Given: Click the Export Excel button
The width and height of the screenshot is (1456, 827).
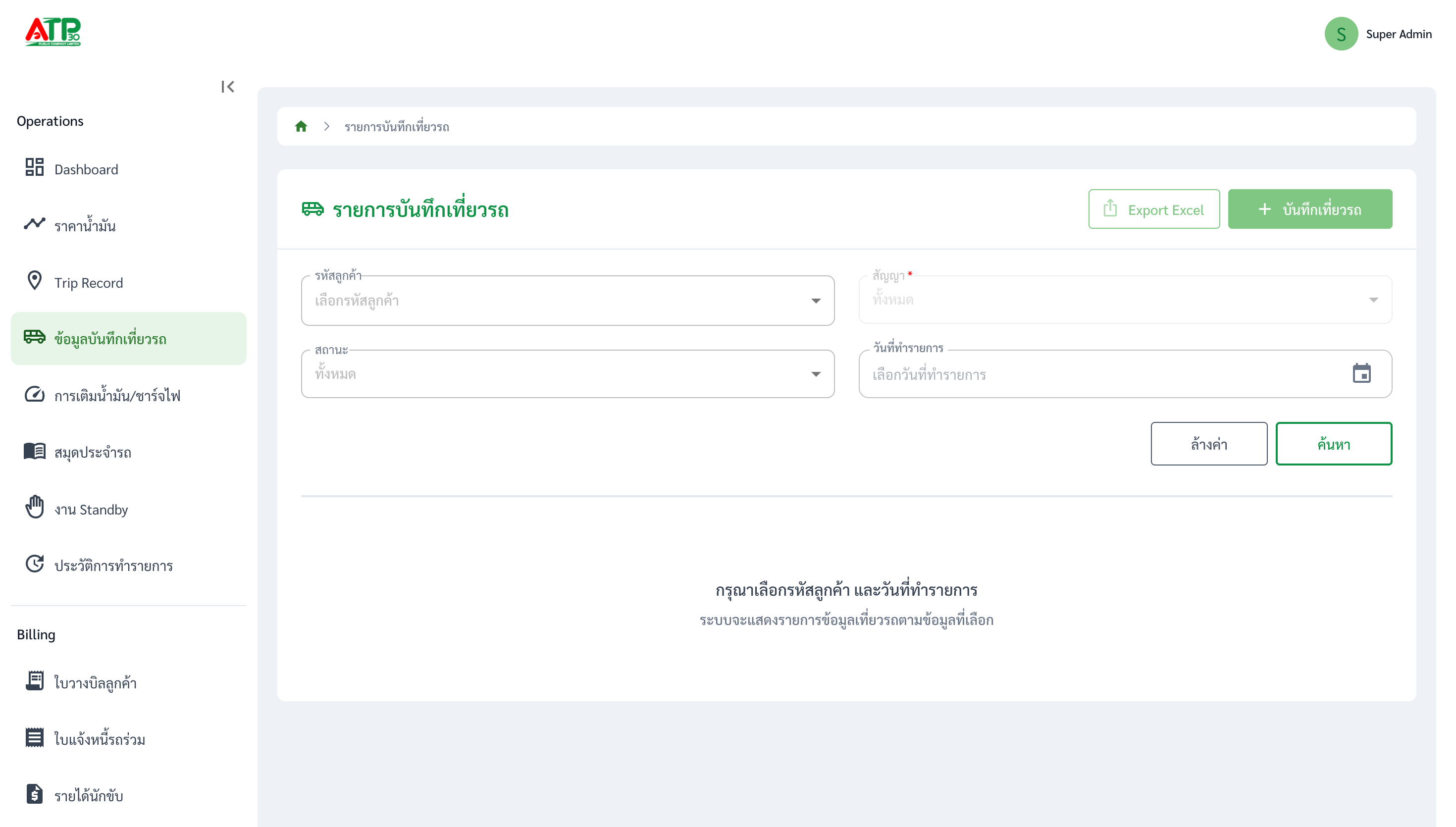Looking at the screenshot, I should 1153,209.
